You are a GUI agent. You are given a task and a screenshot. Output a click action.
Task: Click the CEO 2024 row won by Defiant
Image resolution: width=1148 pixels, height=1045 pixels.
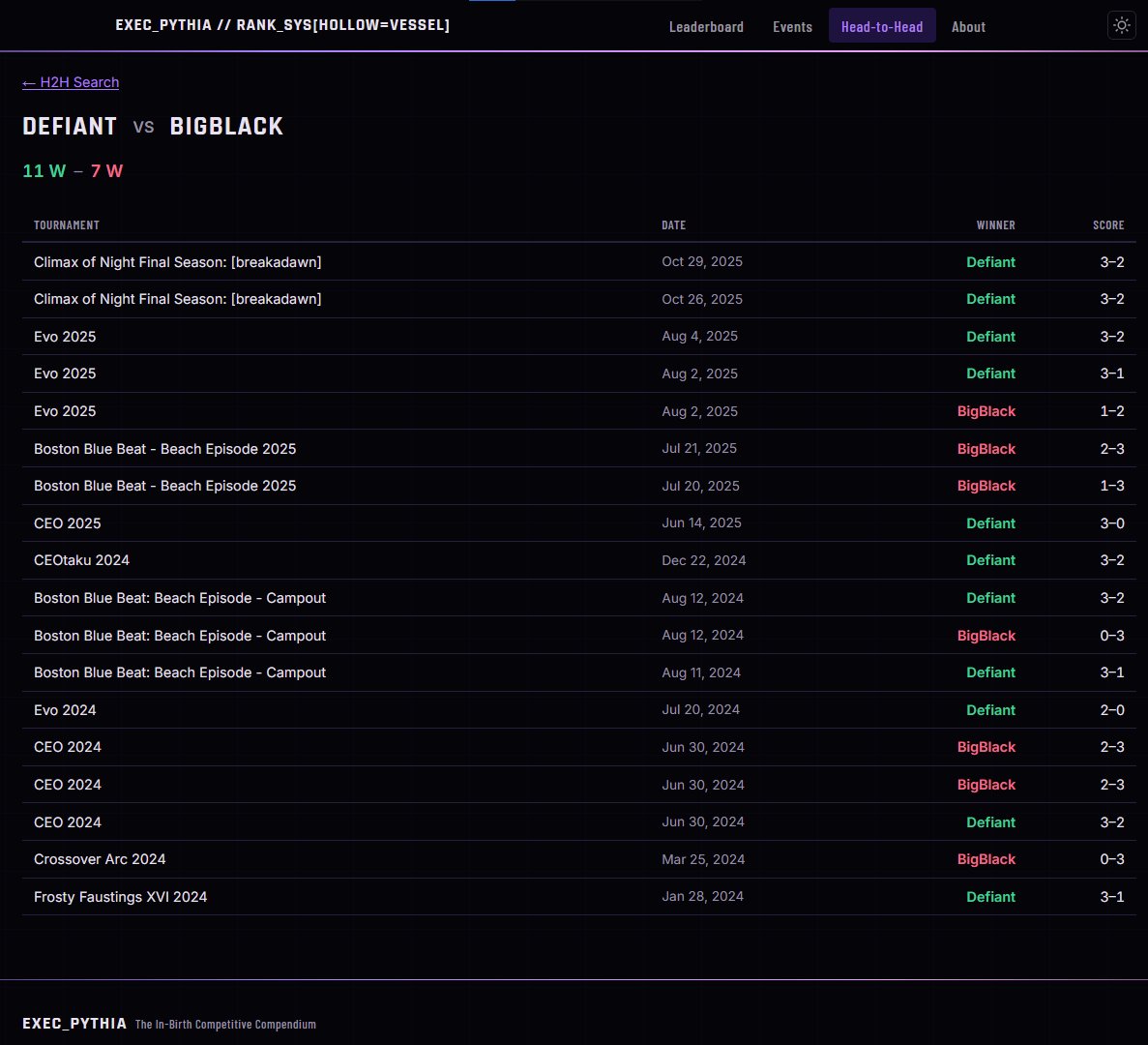point(578,821)
